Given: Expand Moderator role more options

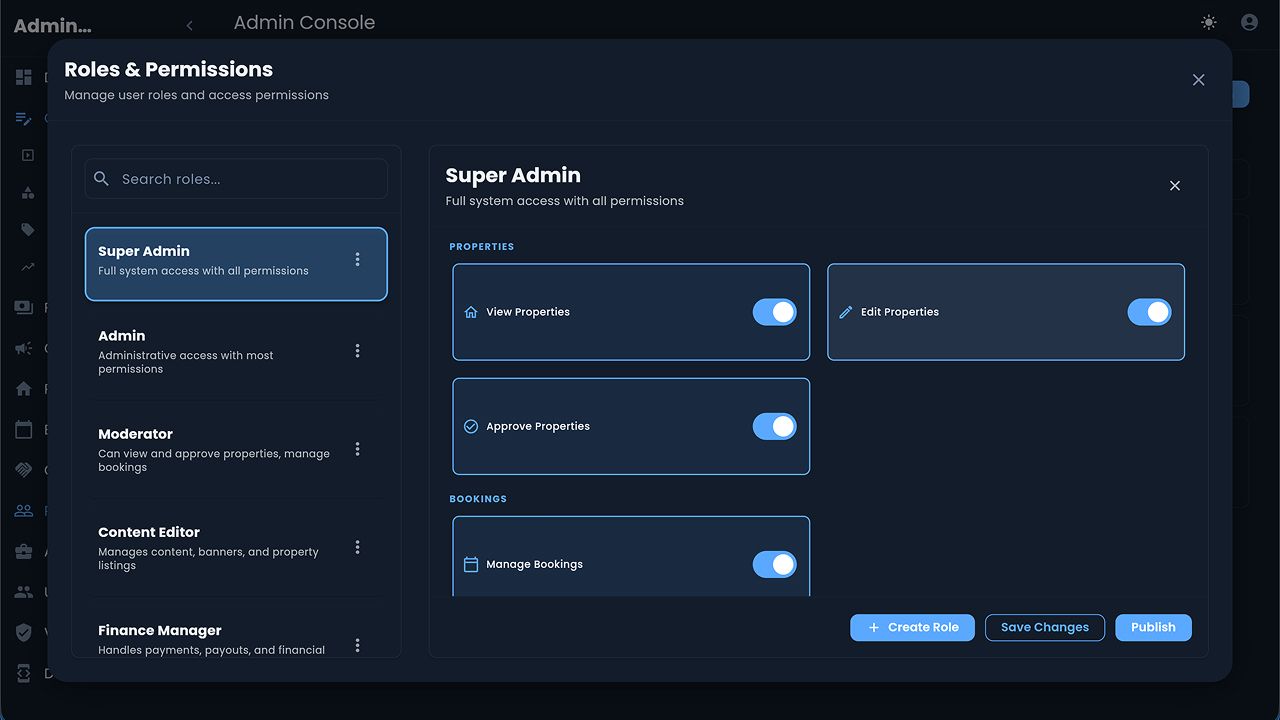Looking at the screenshot, I should 357,449.
